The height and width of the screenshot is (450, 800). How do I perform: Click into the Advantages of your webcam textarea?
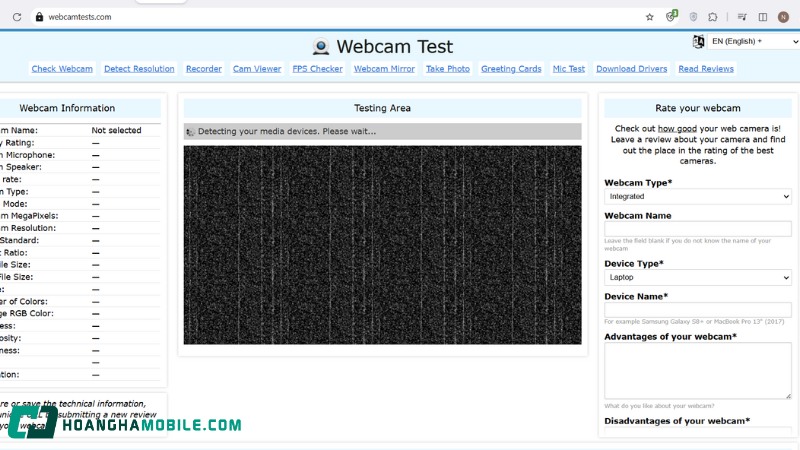[697, 370]
